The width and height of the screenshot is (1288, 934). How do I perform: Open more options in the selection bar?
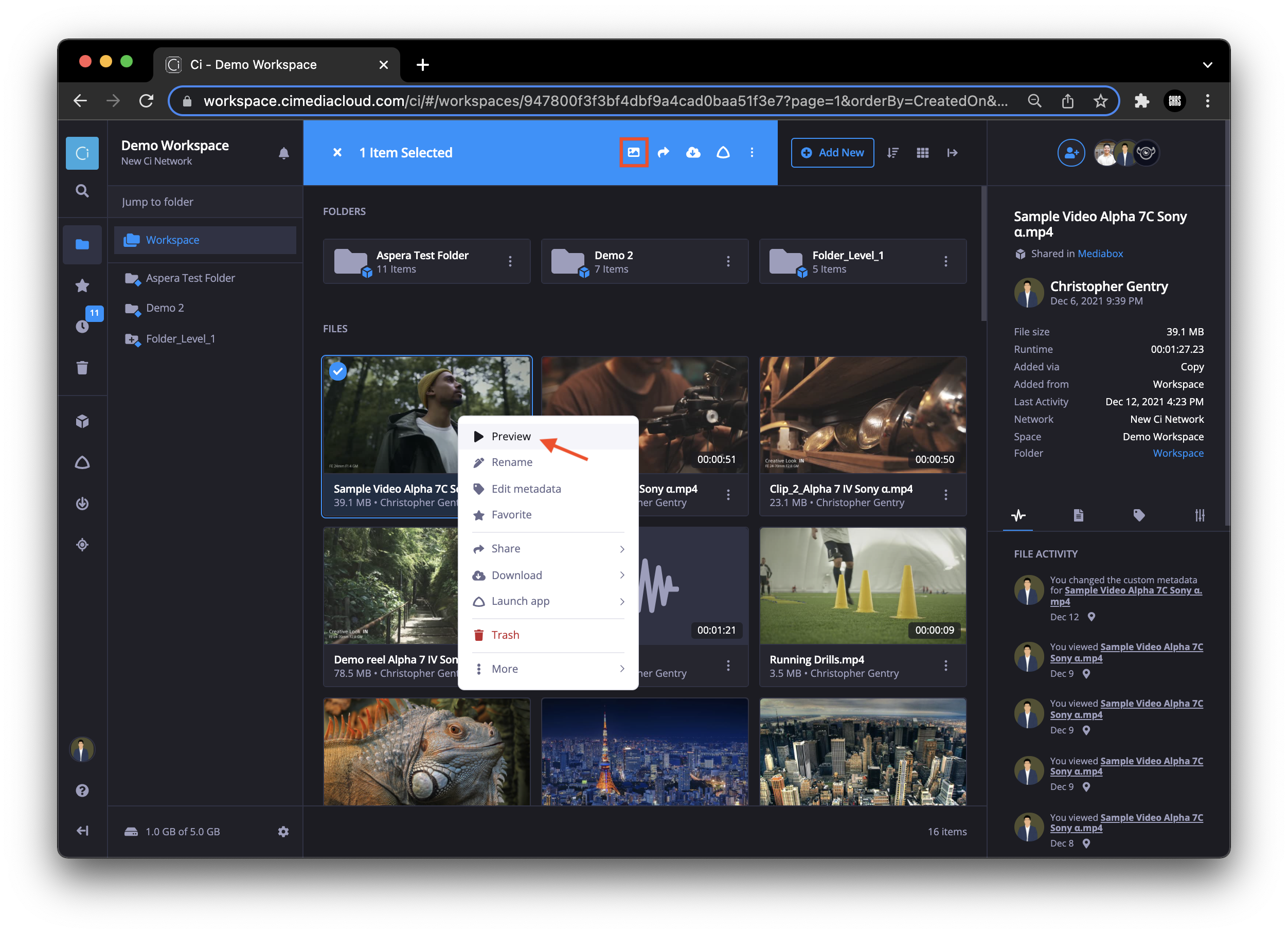coord(752,152)
